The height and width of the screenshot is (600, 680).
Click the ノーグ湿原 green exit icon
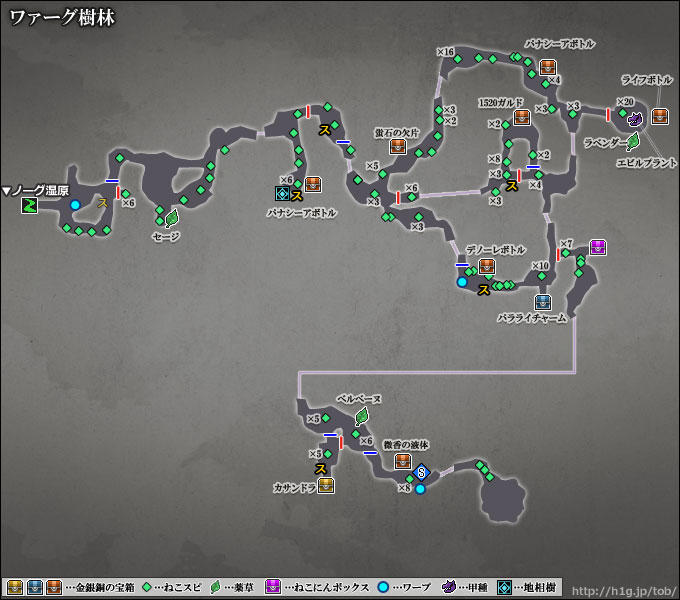(30, 205)
